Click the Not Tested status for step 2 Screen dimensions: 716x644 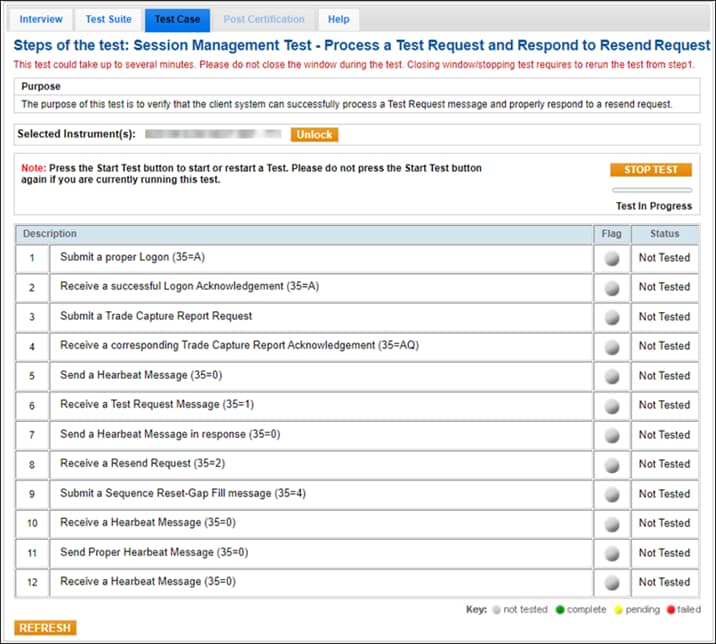664,287
